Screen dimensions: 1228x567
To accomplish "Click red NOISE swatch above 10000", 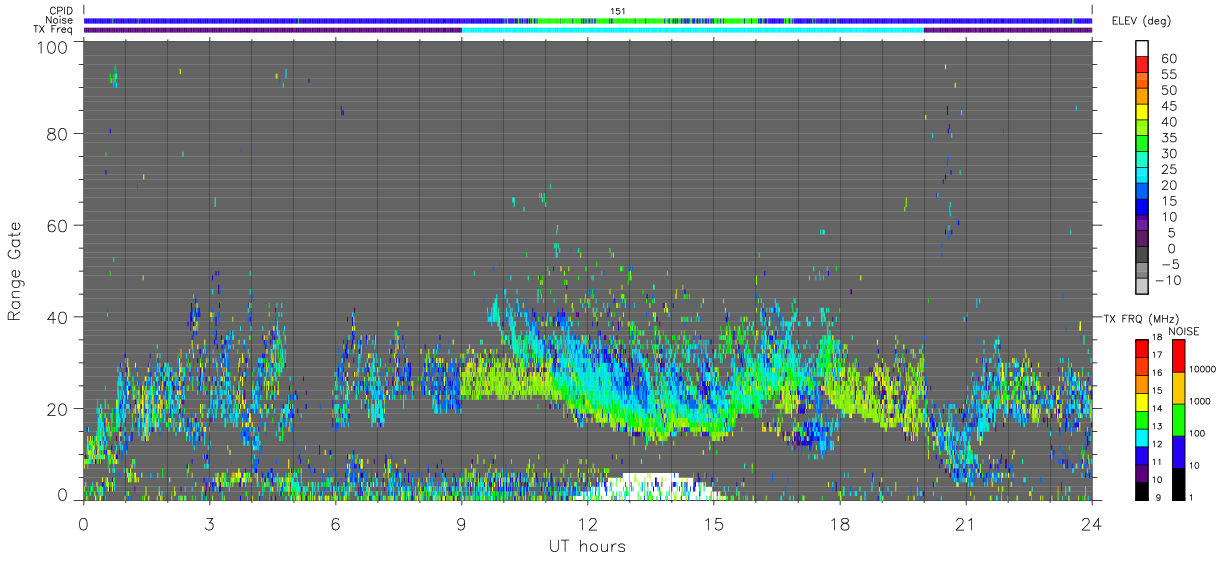I will [x=1178, y=356].
